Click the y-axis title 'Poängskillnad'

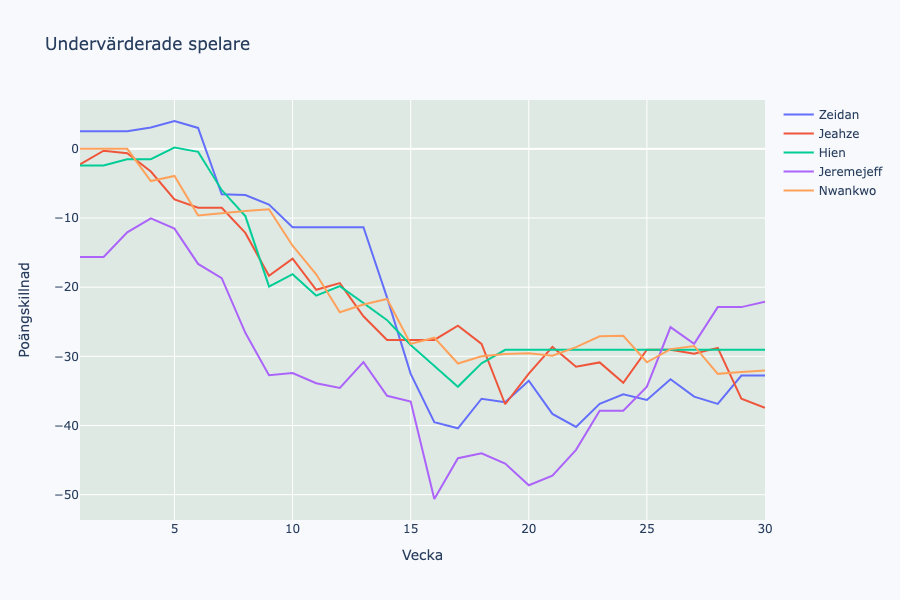click(x=25, y=309)
